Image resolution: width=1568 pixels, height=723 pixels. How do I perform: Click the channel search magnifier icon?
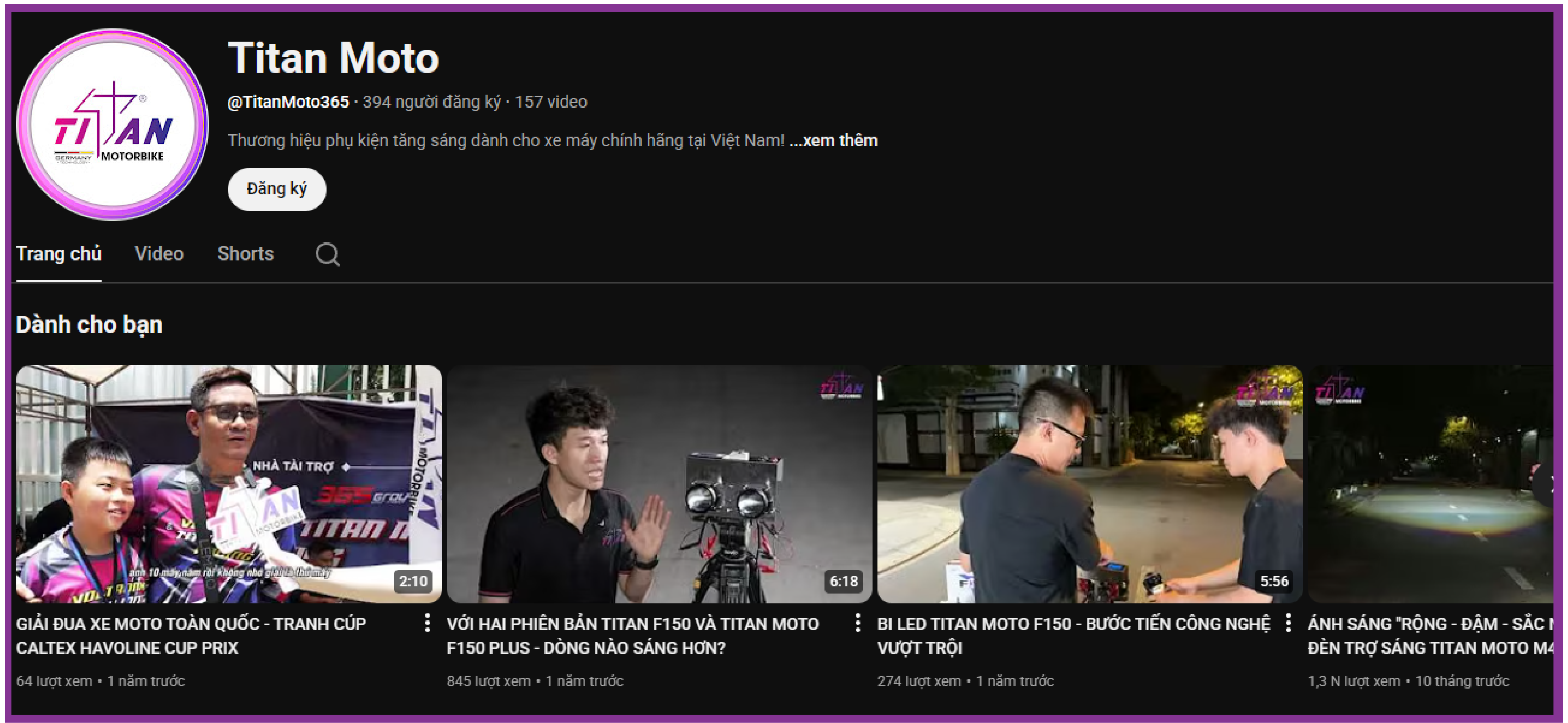(327, 254)
